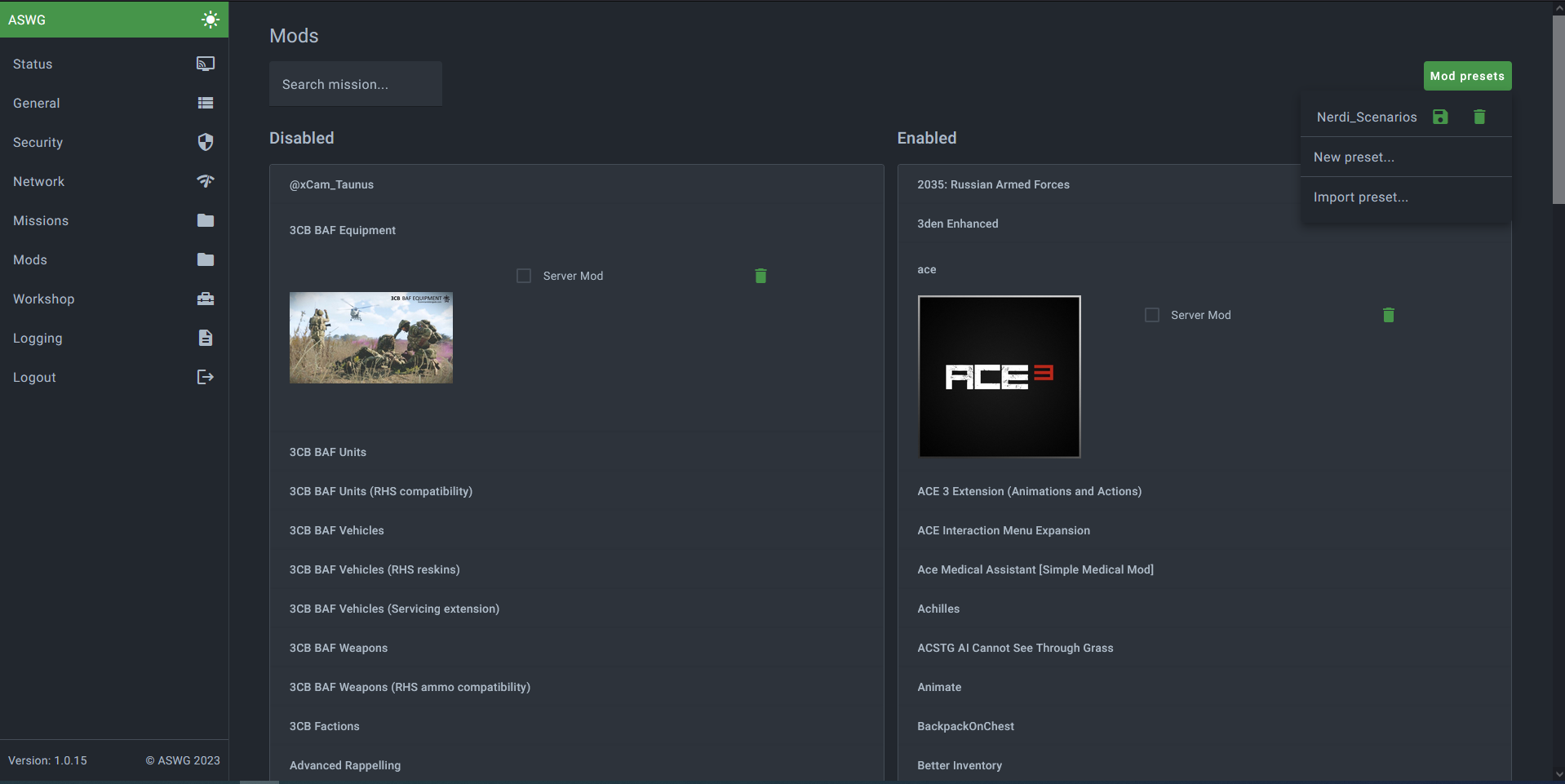Click the General list icon
The width and height of the screenshot is (1565, 784).
pyautogui.click(x=206, y=103)
